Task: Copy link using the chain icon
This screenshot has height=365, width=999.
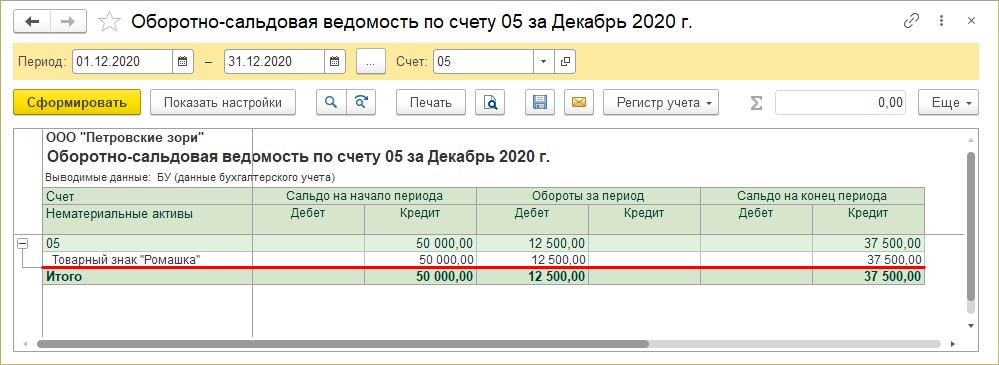Action: coord(912,21)
